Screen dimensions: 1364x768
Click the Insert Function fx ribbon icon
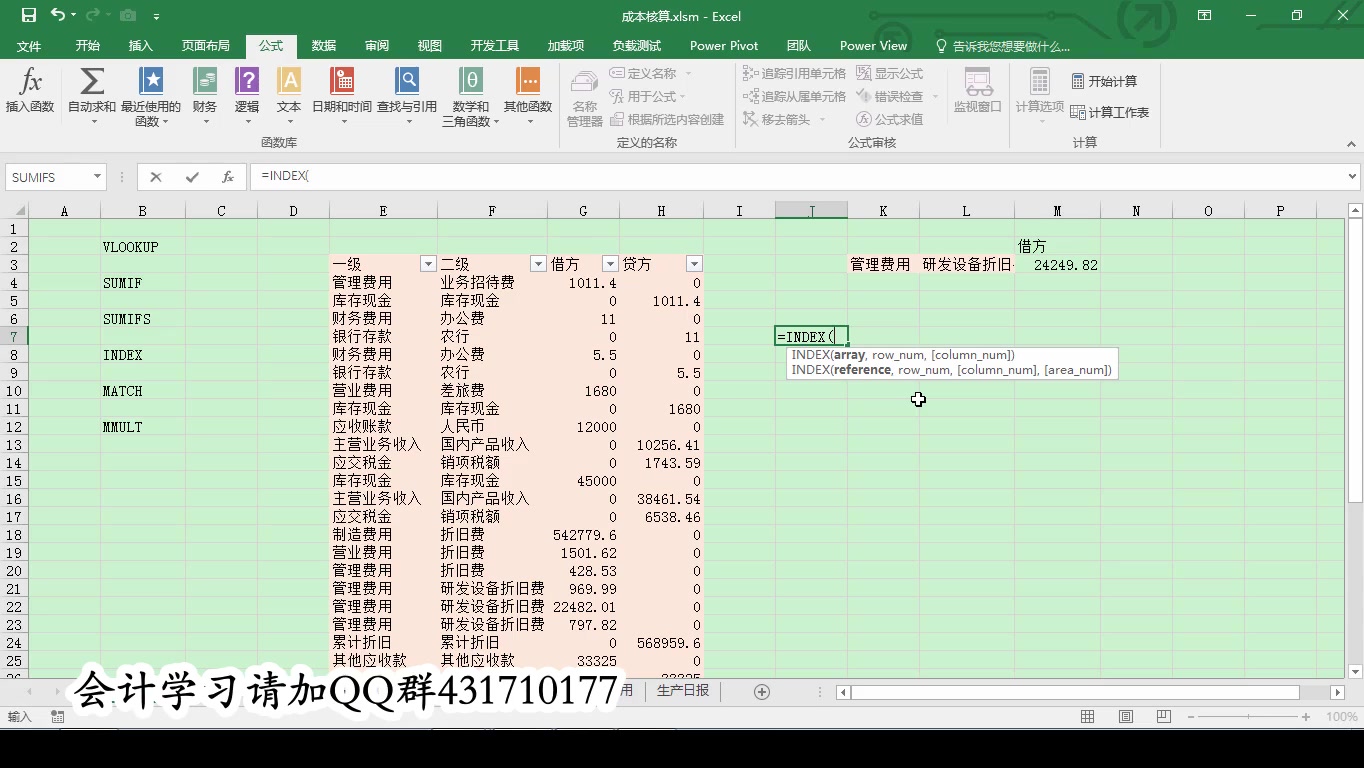pos(30,92)
